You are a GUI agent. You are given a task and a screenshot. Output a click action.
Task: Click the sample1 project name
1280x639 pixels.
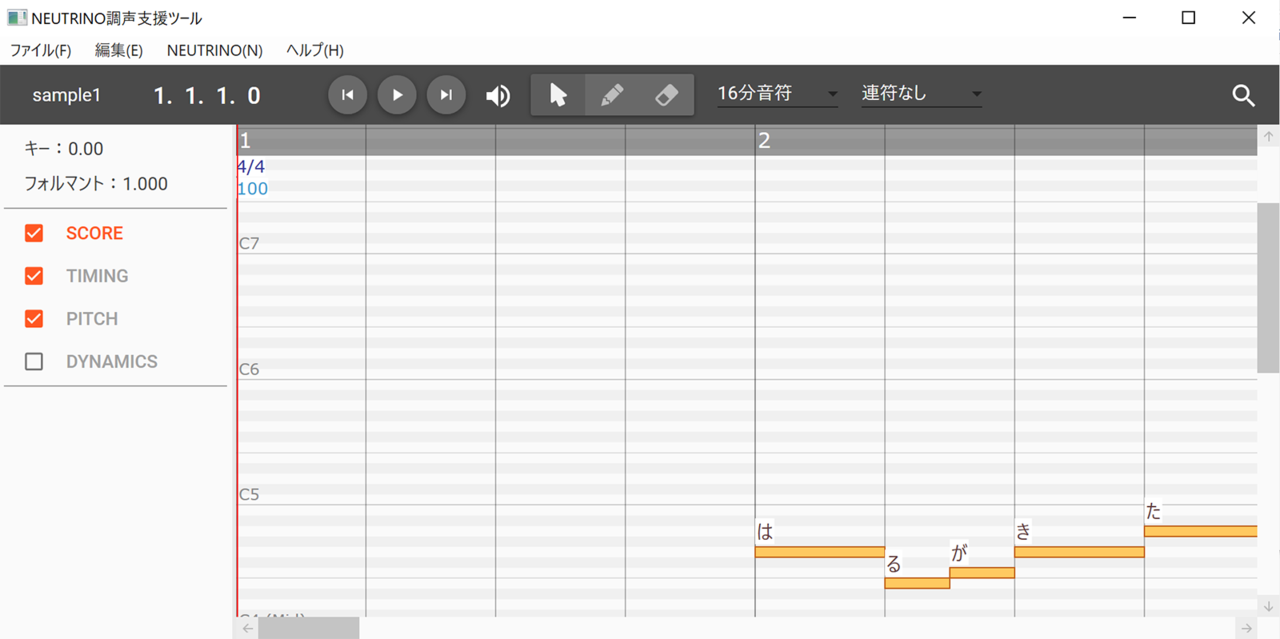(67, 95)
